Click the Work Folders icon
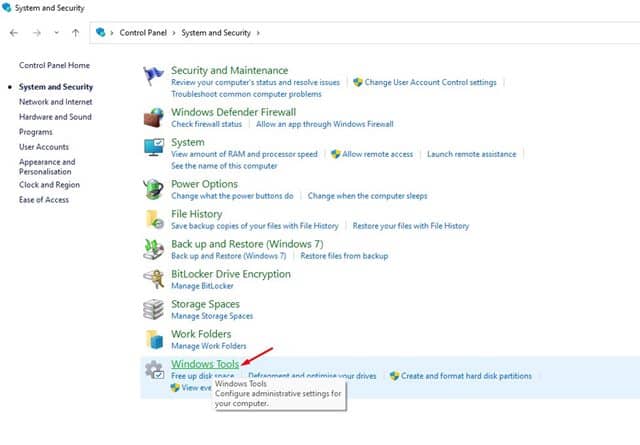This screenshot has height=445, width=640. click(x=154, y=339)
